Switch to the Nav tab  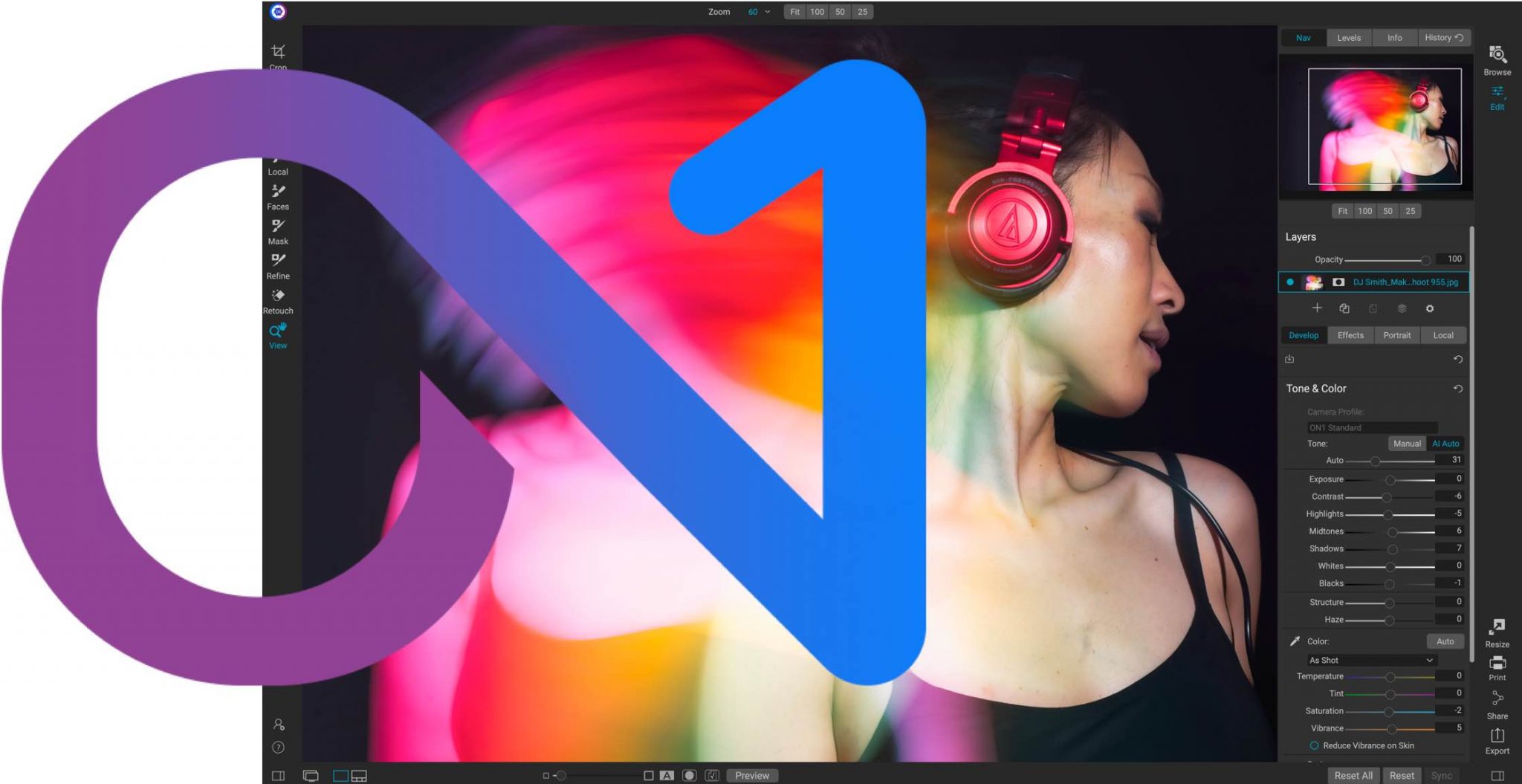1304,38
